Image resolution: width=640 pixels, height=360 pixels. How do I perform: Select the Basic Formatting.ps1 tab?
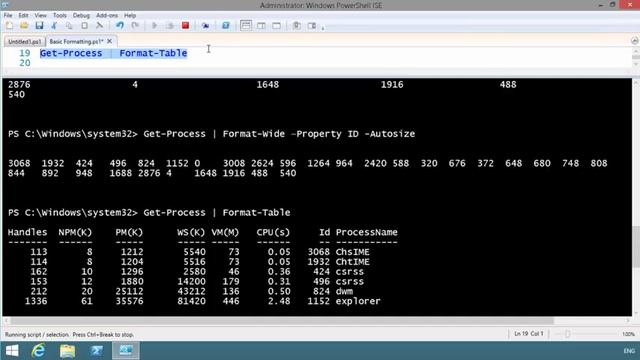pyautogui.click(x=76, y=42)
